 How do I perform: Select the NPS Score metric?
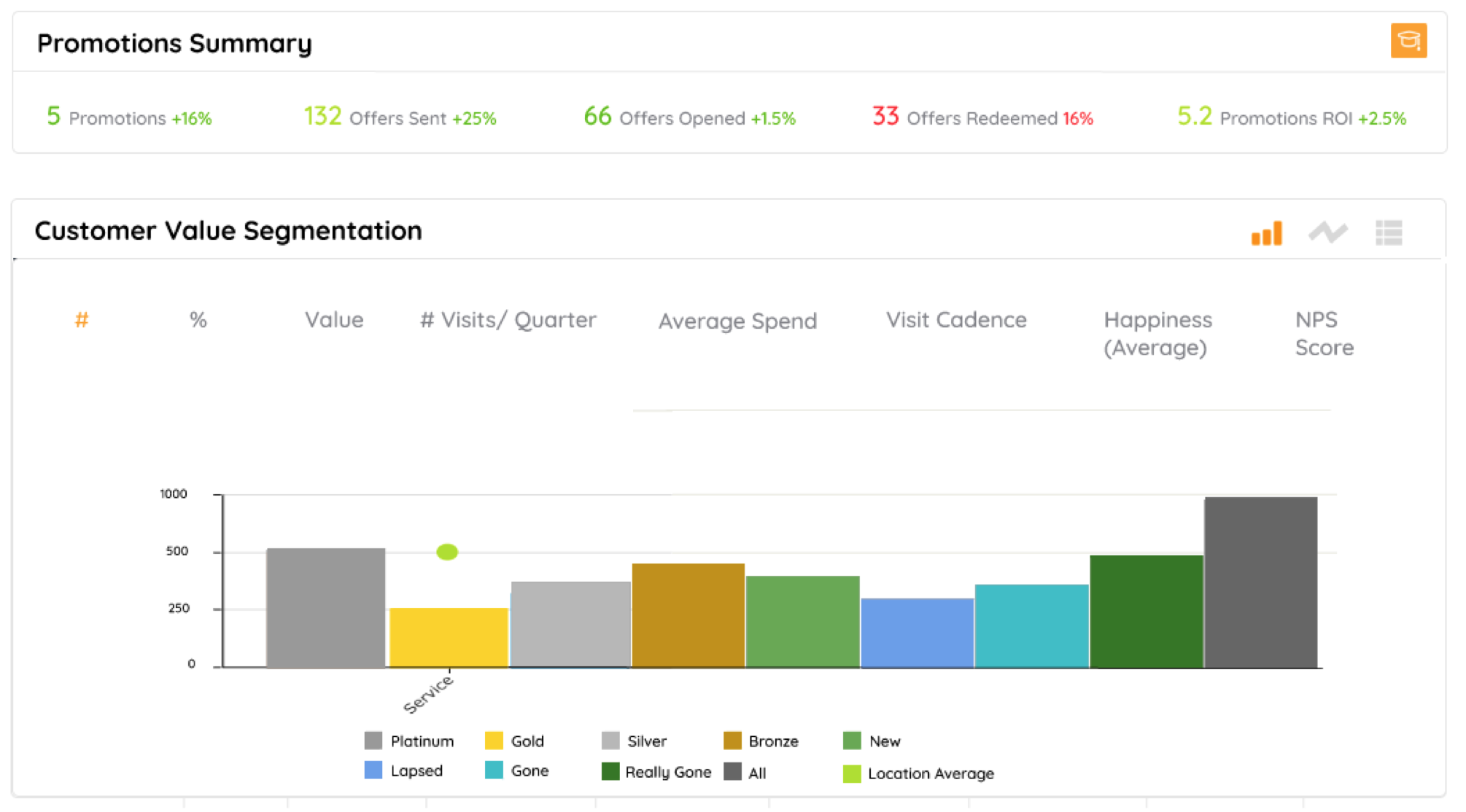(1323, 333)
